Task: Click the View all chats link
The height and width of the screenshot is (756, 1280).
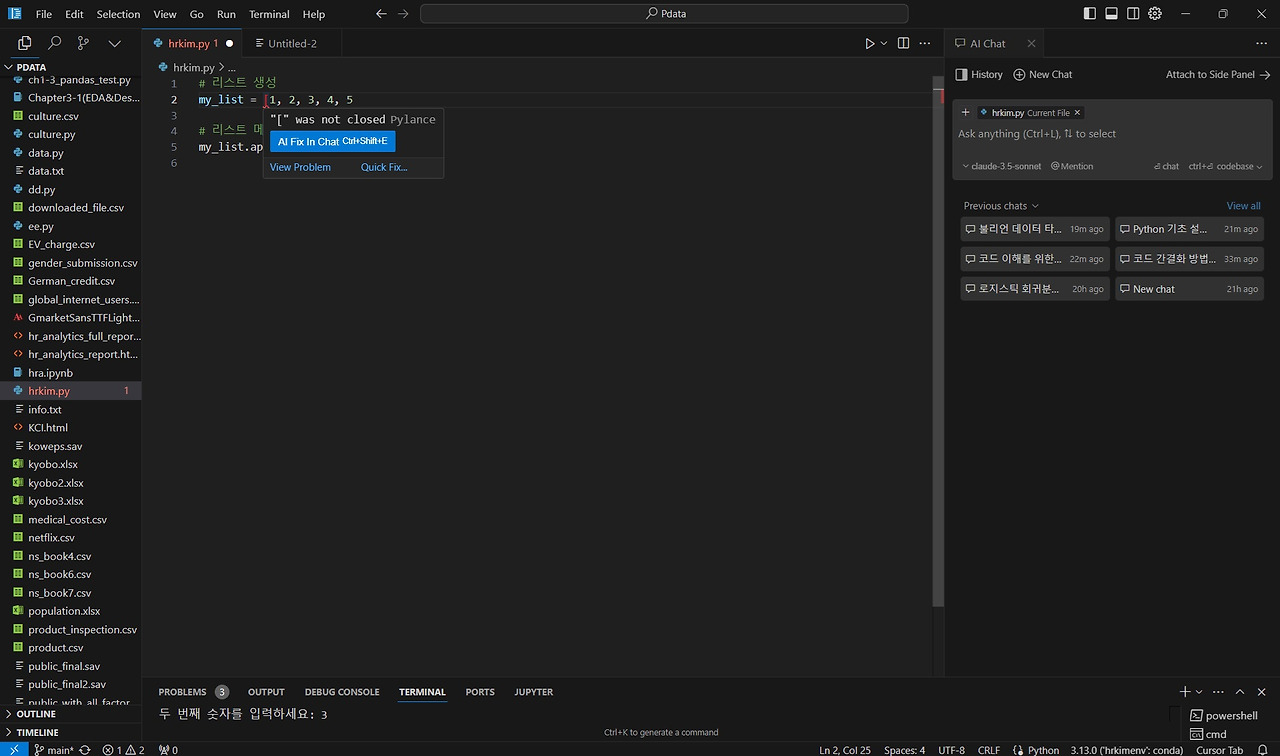Action: [1244, 206]
